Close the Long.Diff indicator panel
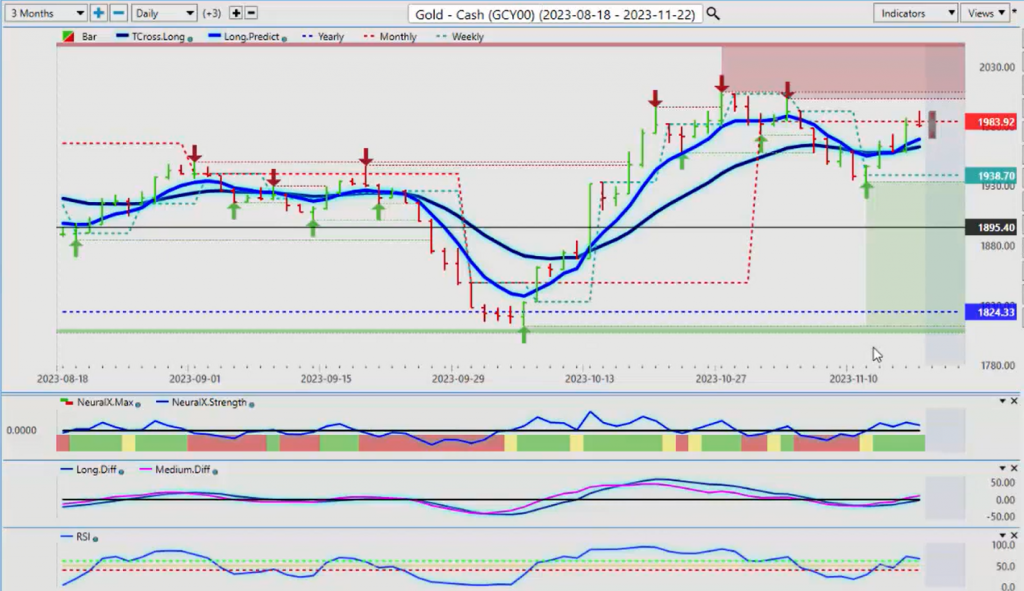This screenshot has width=1024, height=591. point(1015,468)
